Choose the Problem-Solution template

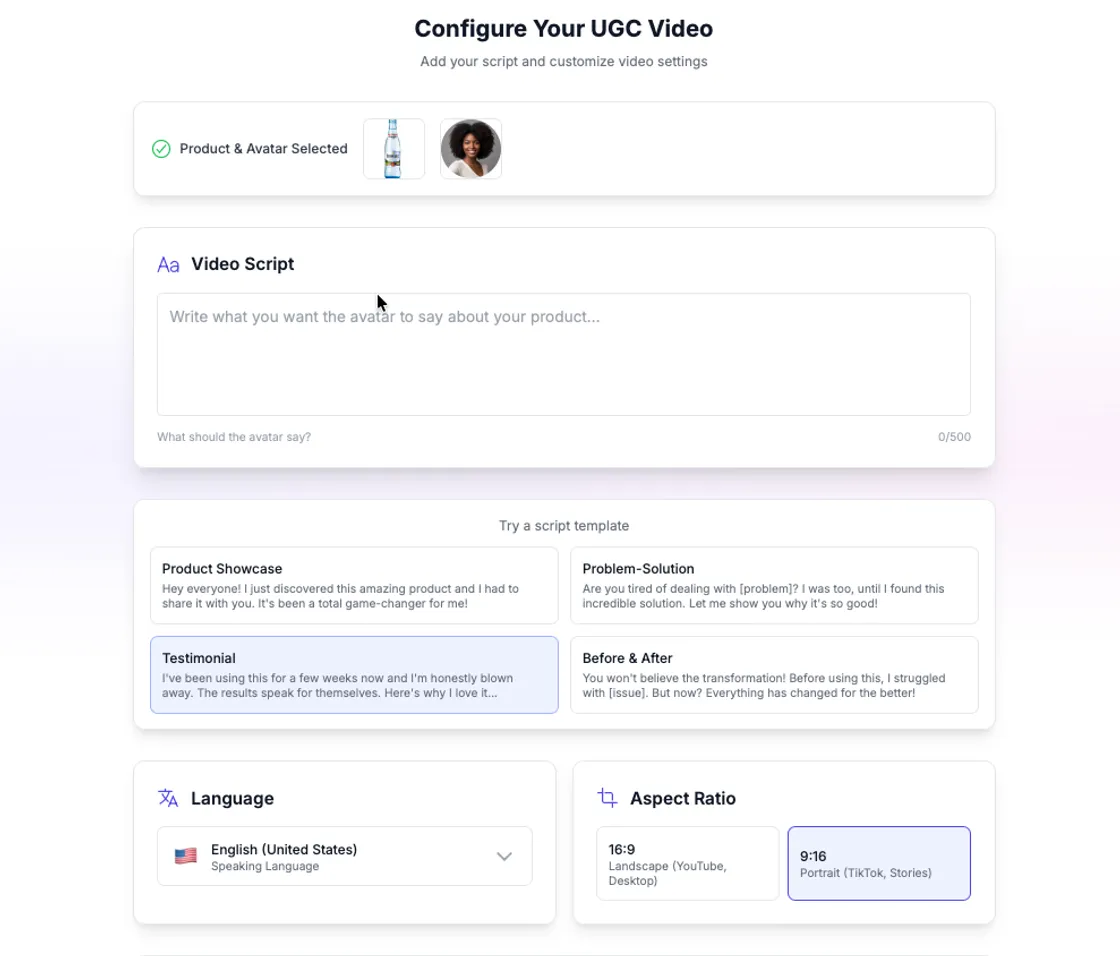[774, 585]
